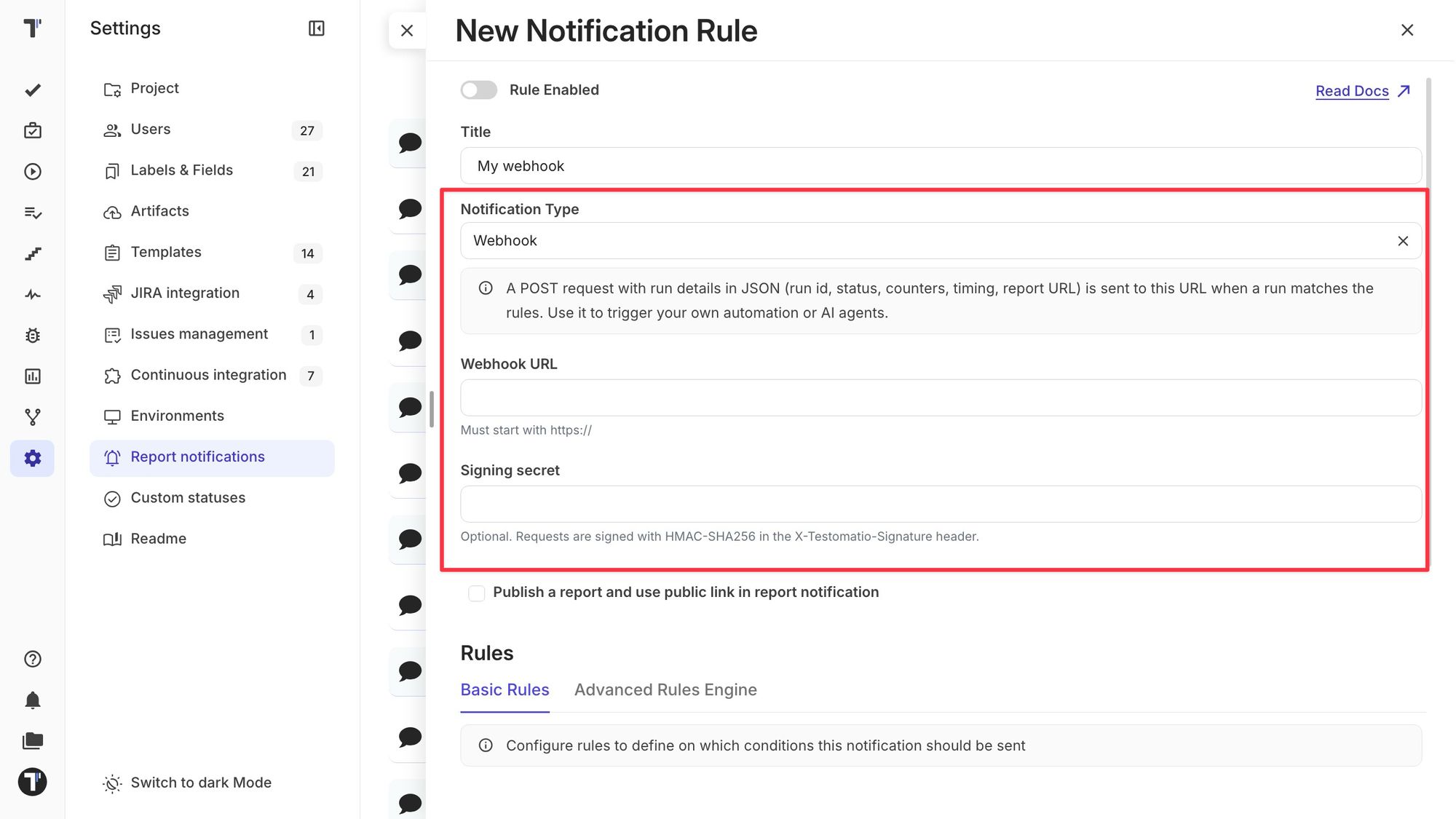The width and height of the screenshot is (1456, 819).
Task: Click the play circle Runs icon
Action: (x=33, y=172)
